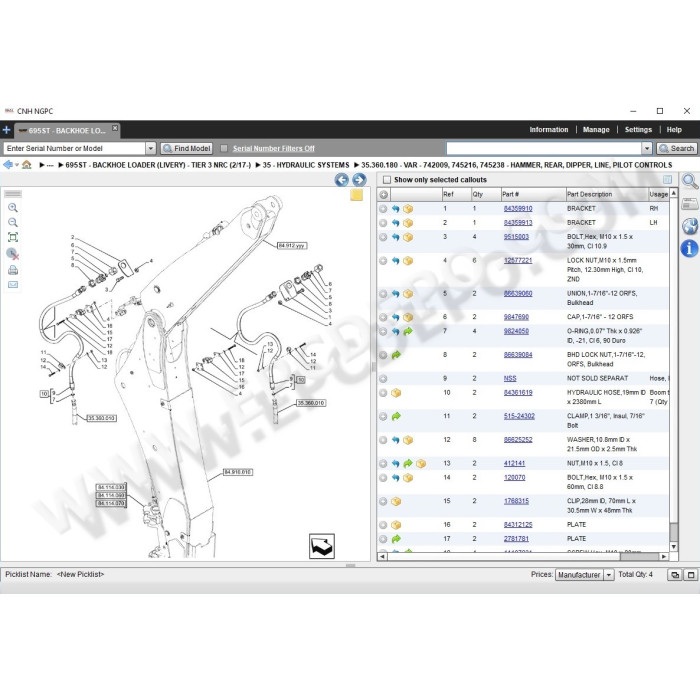Click the Find Model button
This screenshot has width=700, height=700.
click(187, 148)
